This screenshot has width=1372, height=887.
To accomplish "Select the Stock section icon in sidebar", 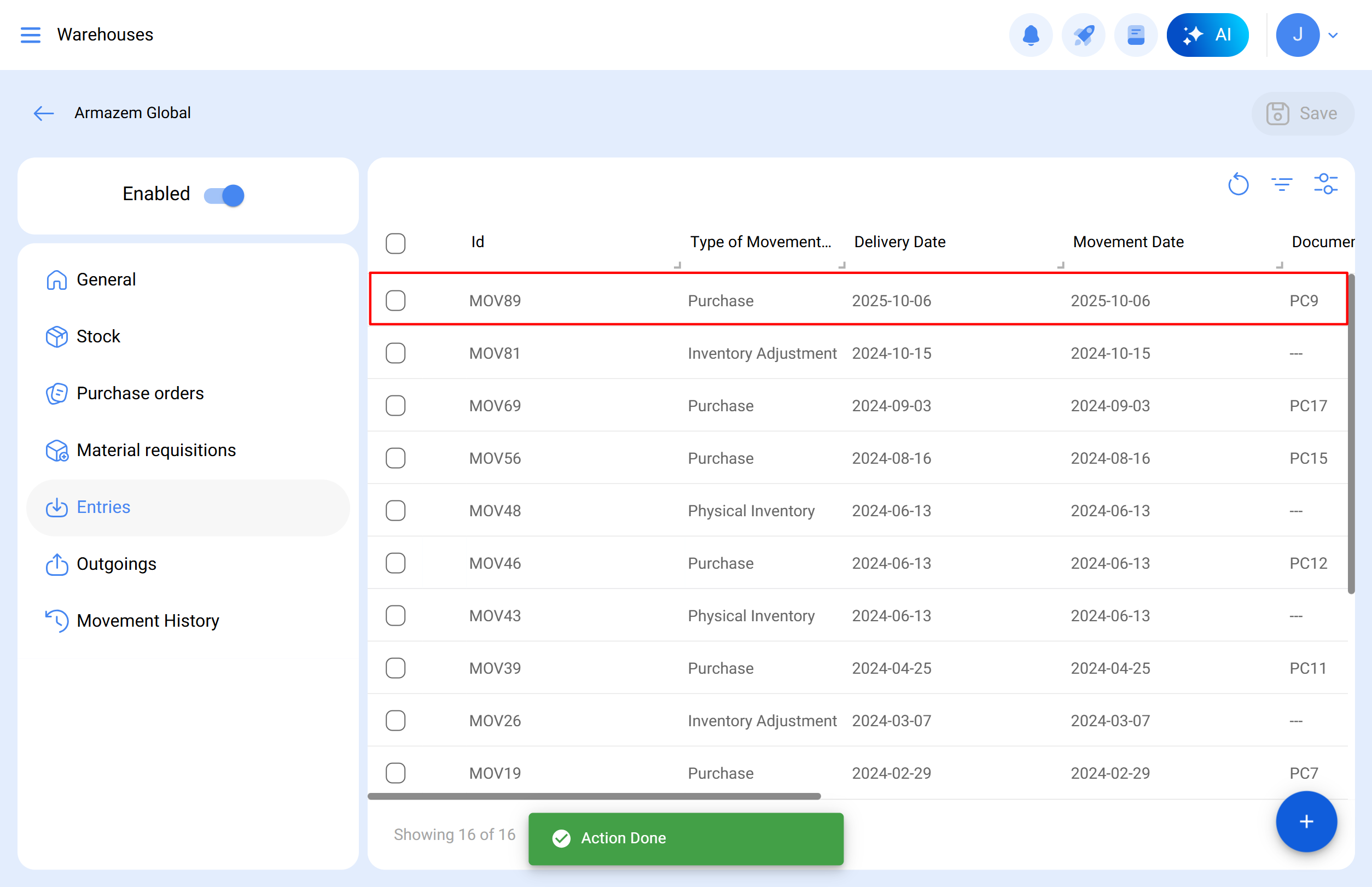I will [56, 336].
